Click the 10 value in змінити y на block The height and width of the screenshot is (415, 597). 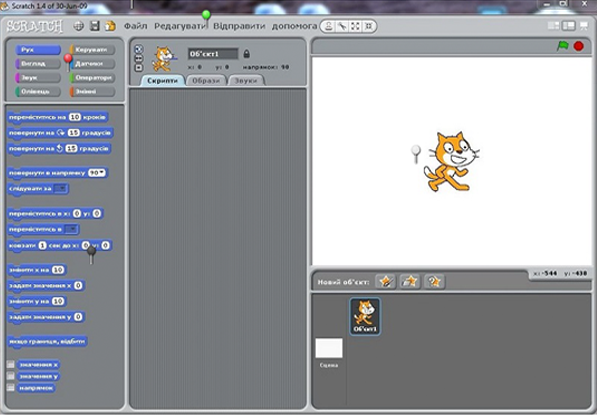[x=57, y=301]
